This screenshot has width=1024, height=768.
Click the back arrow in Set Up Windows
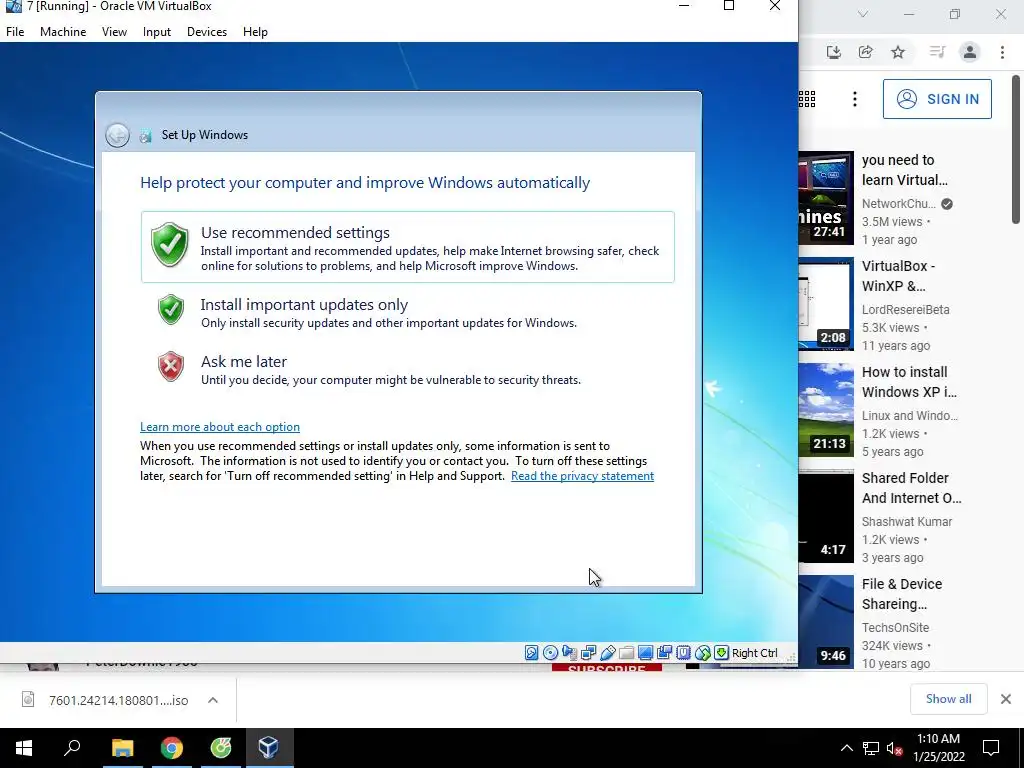pyautogui.click(x=118, y=135)
